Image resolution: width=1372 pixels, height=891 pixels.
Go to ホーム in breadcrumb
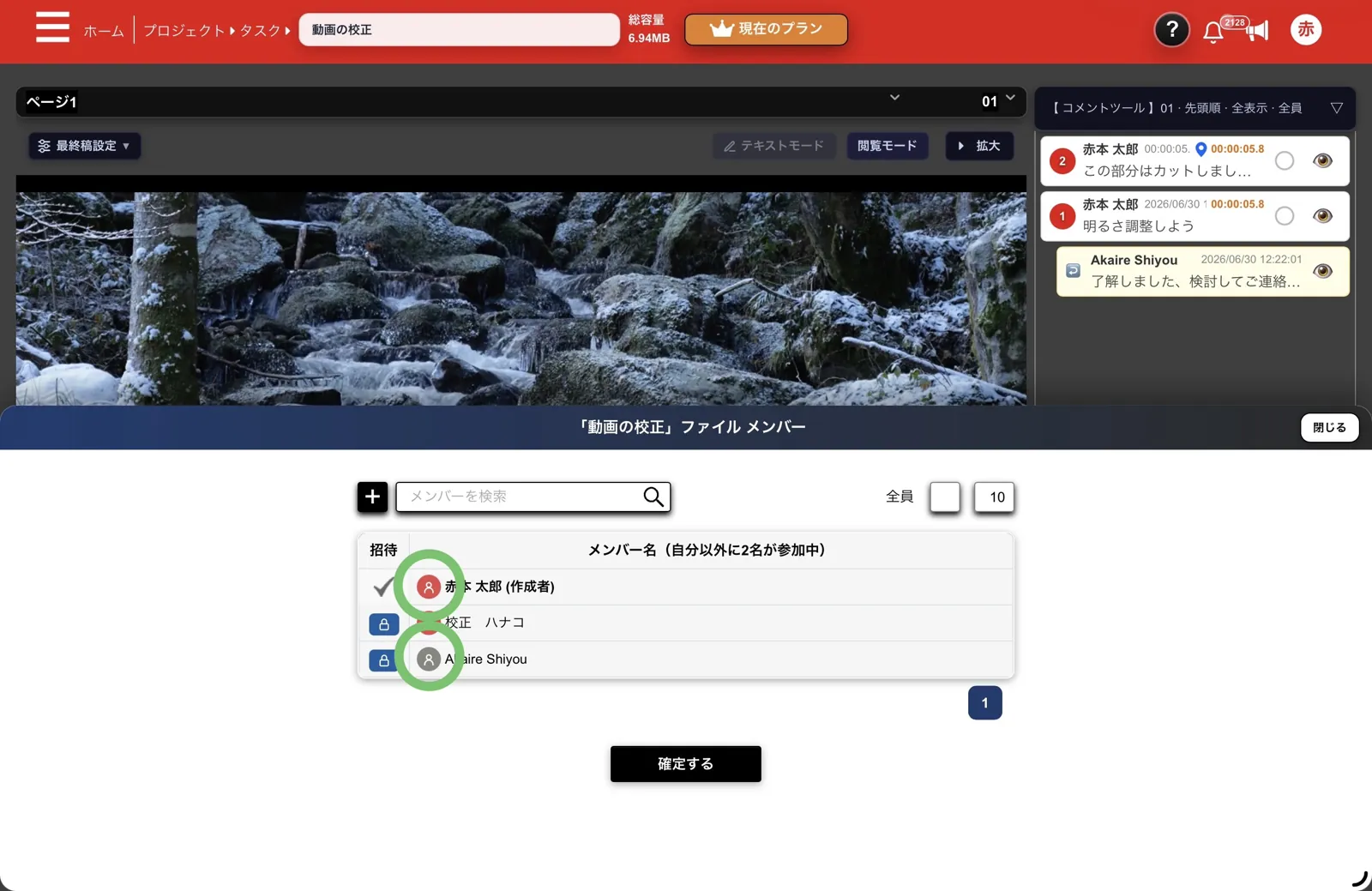coord(104,31)
